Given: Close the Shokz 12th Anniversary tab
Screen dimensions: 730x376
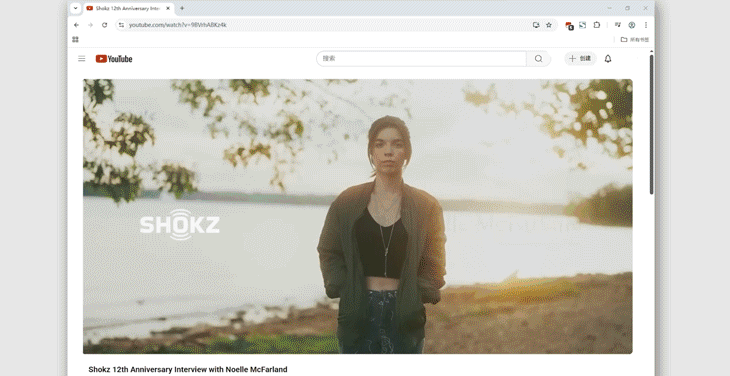Looking at the screenshot, I should pyautogui.click(x=168, y=8).
